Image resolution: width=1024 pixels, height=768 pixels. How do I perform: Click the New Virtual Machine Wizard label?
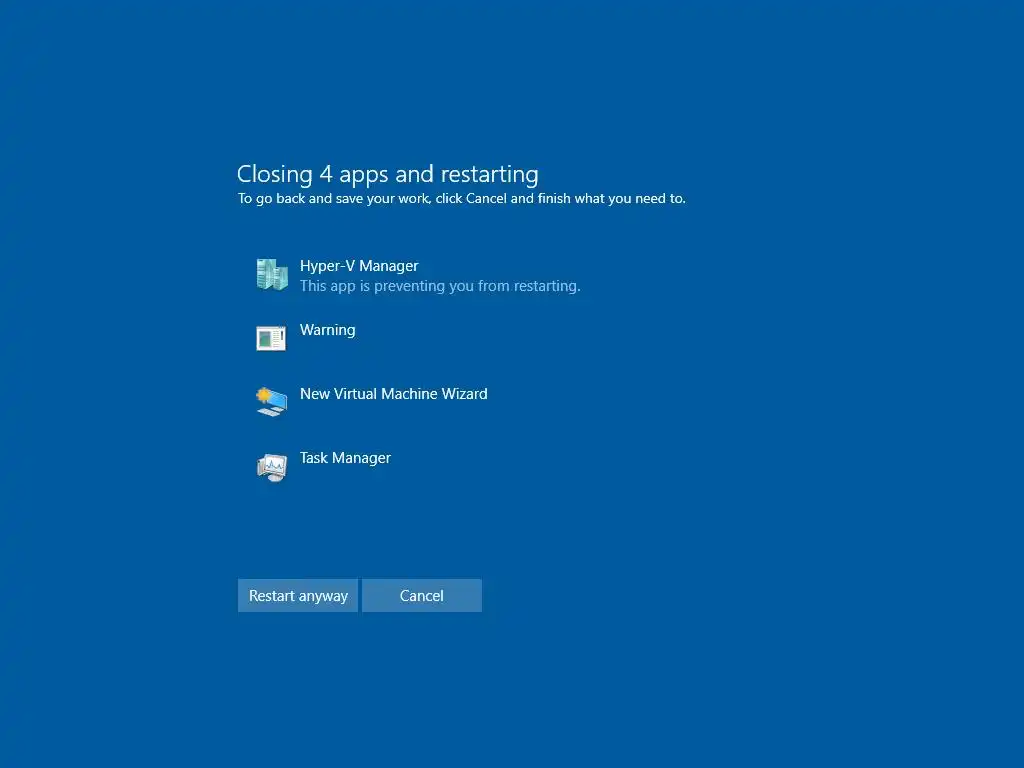tap(394, 394)
